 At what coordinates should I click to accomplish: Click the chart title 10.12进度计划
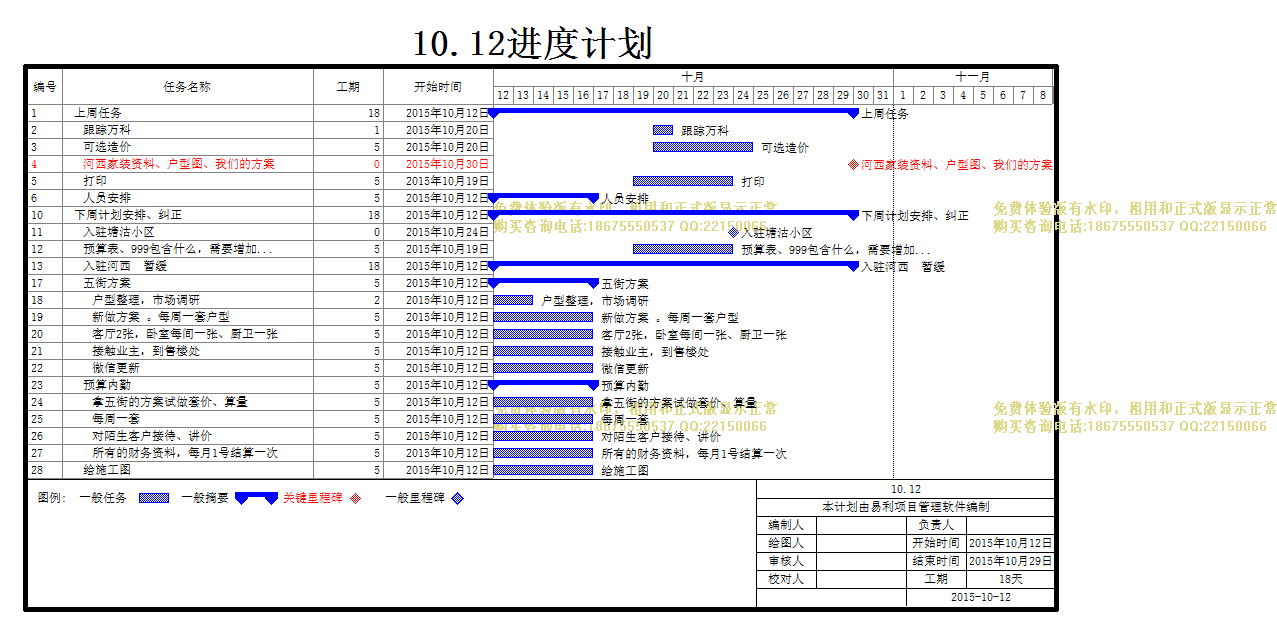533,43
